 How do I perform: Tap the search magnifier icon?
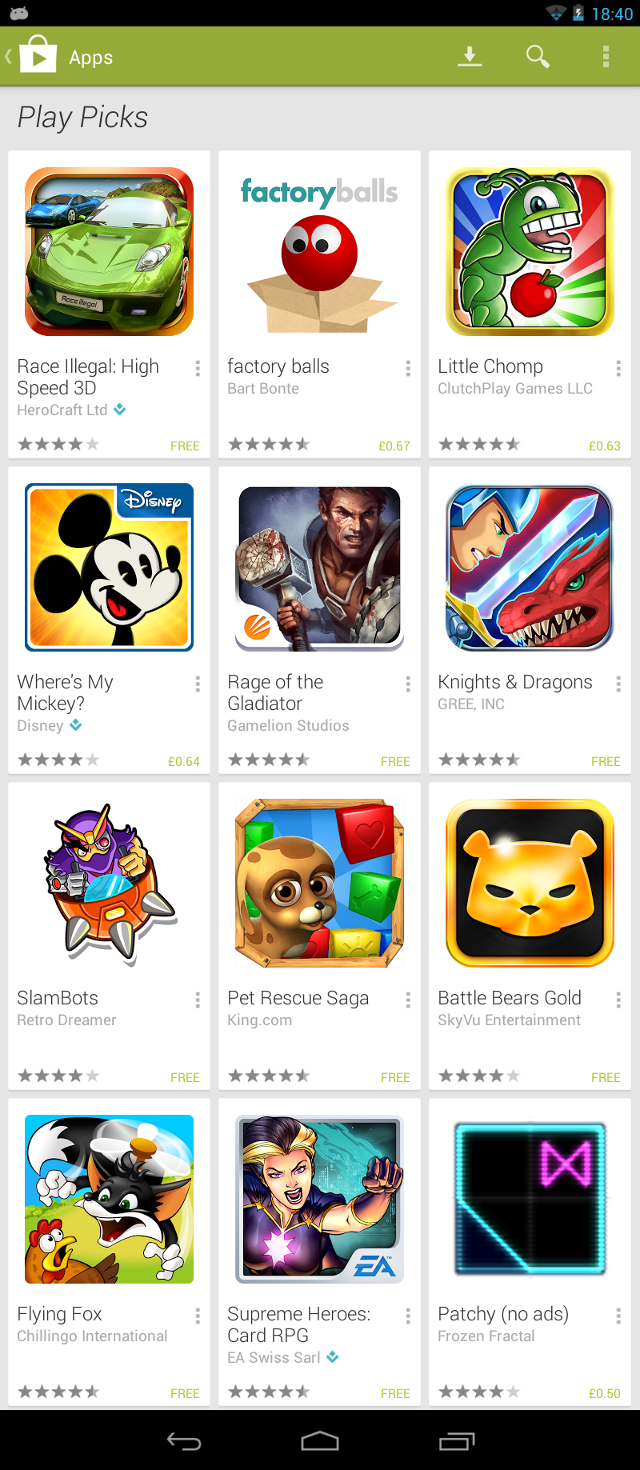click(538, 57)
